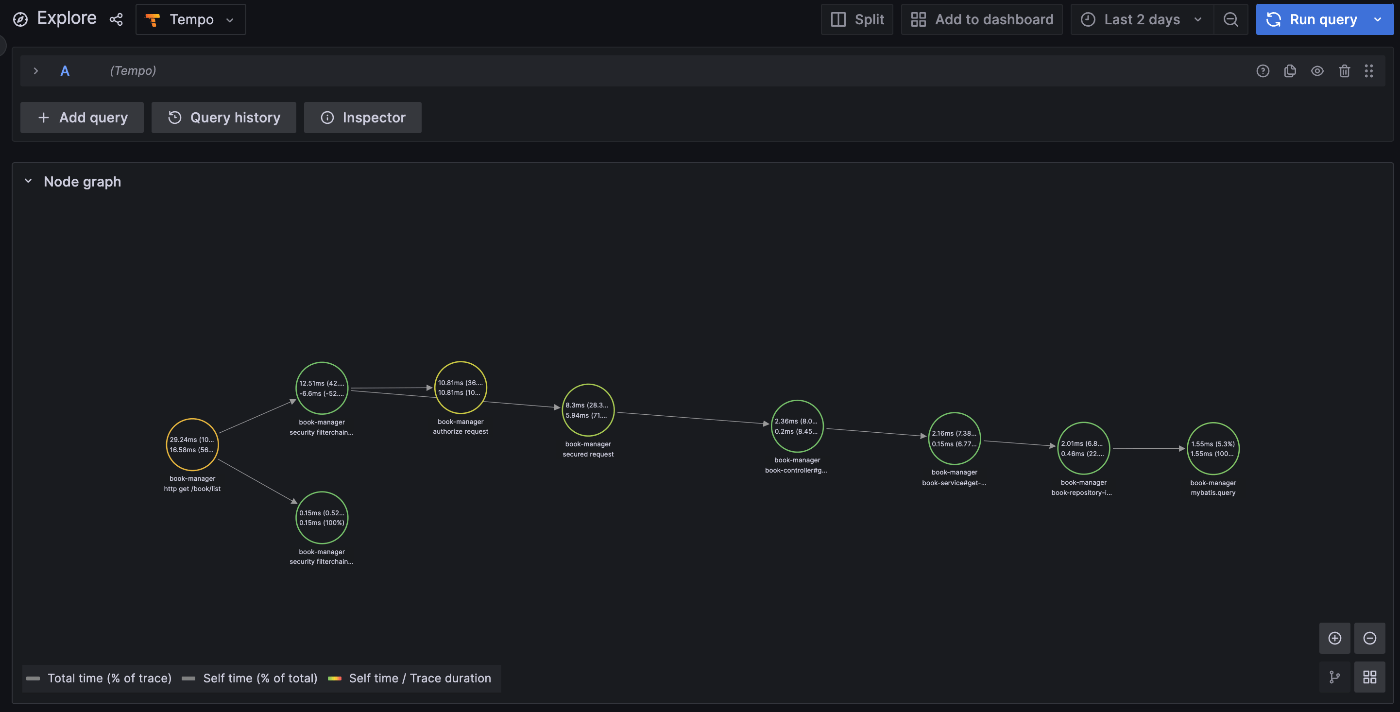Open Query history
This screenshot has width=1400, height=712.
pos(224,117)
